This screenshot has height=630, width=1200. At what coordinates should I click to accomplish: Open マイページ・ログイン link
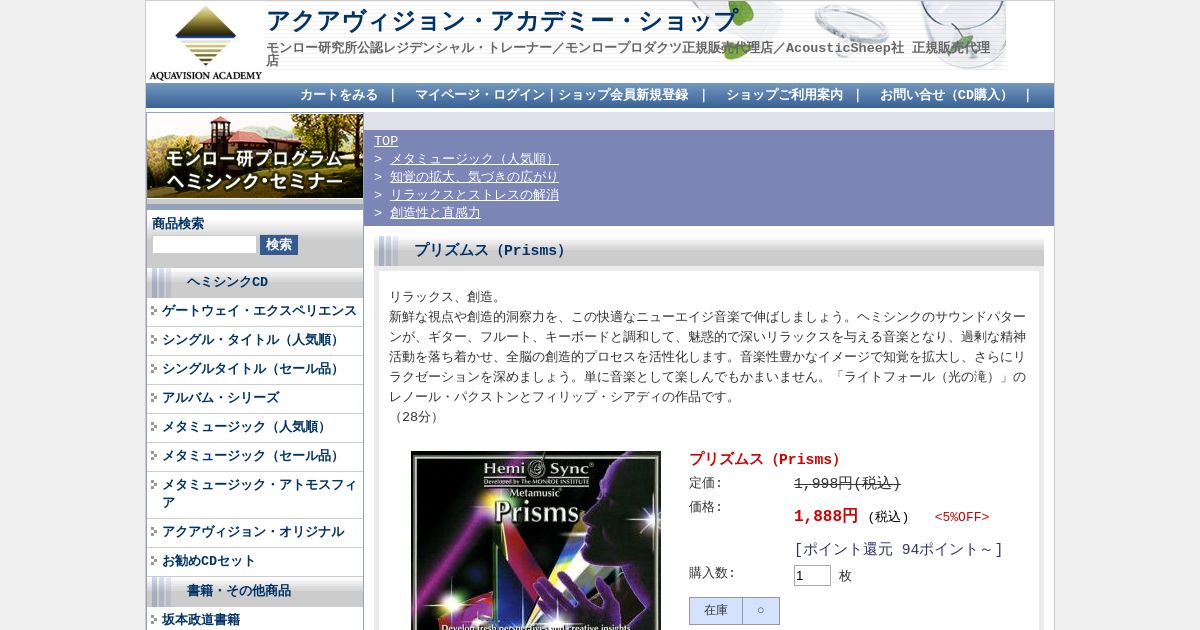(x=480, y=95)
